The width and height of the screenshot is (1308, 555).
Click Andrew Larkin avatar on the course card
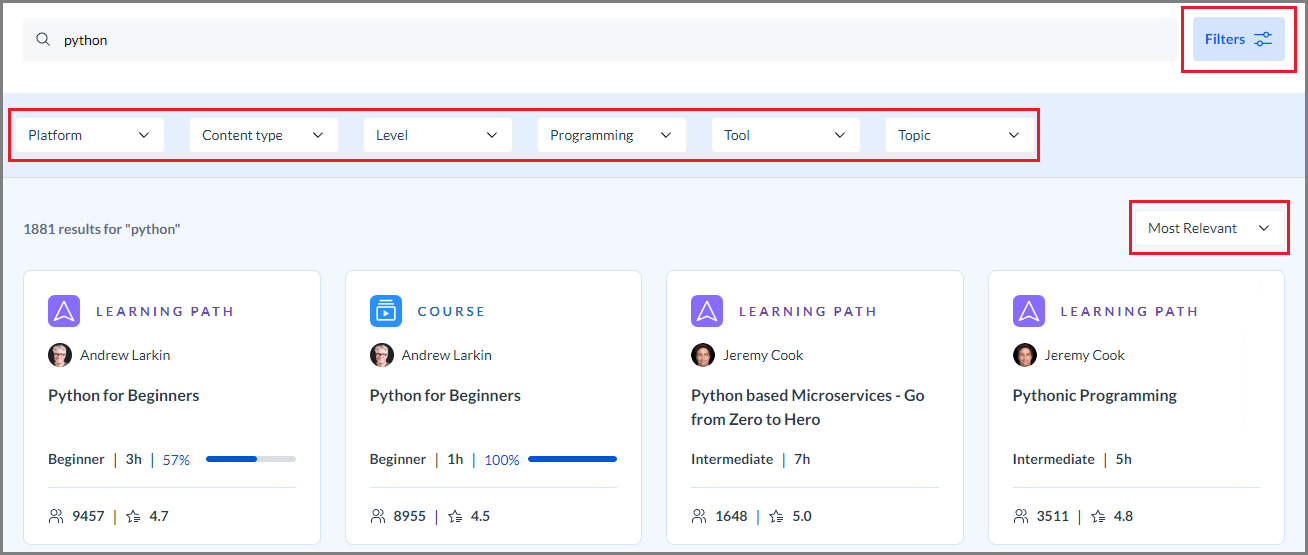382,355
